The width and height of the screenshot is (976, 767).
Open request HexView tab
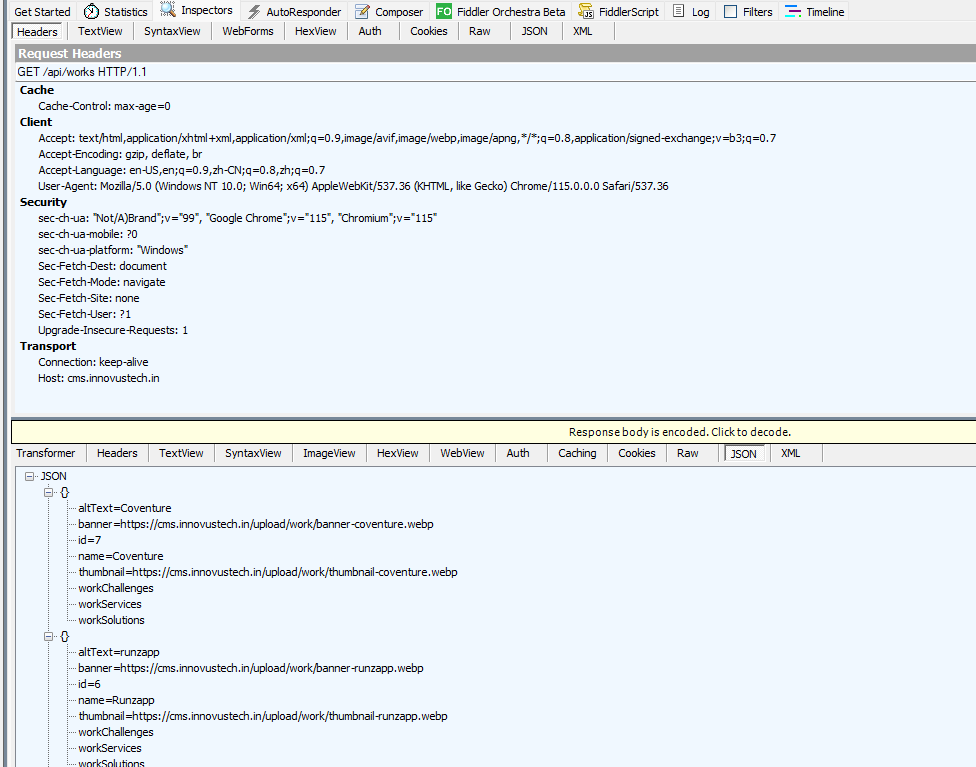tap(316, 31)
